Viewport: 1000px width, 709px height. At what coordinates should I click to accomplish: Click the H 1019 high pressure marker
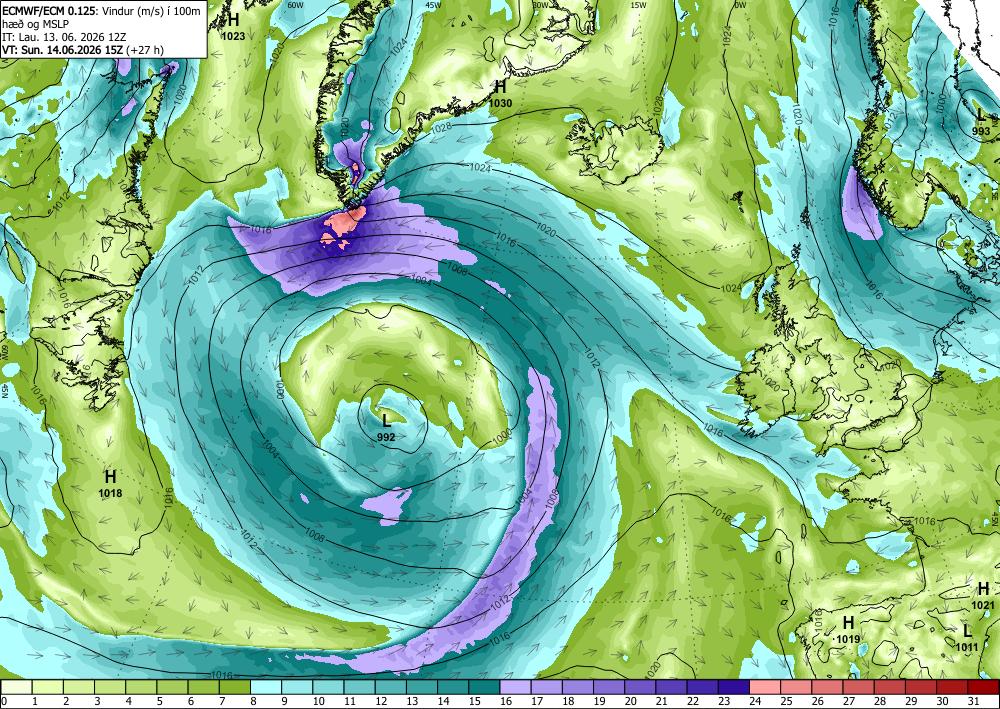(x=848, y=629)
